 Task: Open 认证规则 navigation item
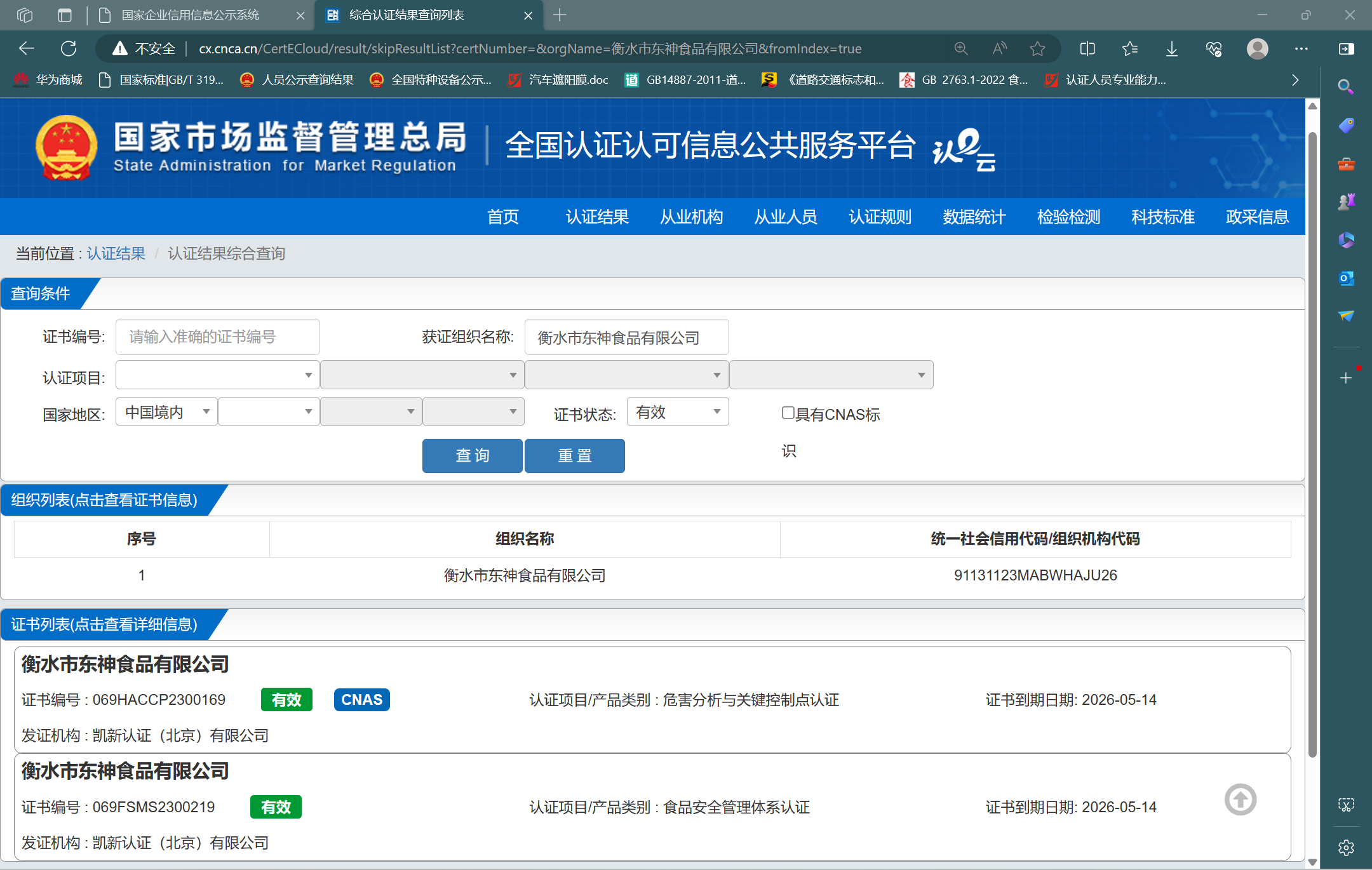click(880, 217)
